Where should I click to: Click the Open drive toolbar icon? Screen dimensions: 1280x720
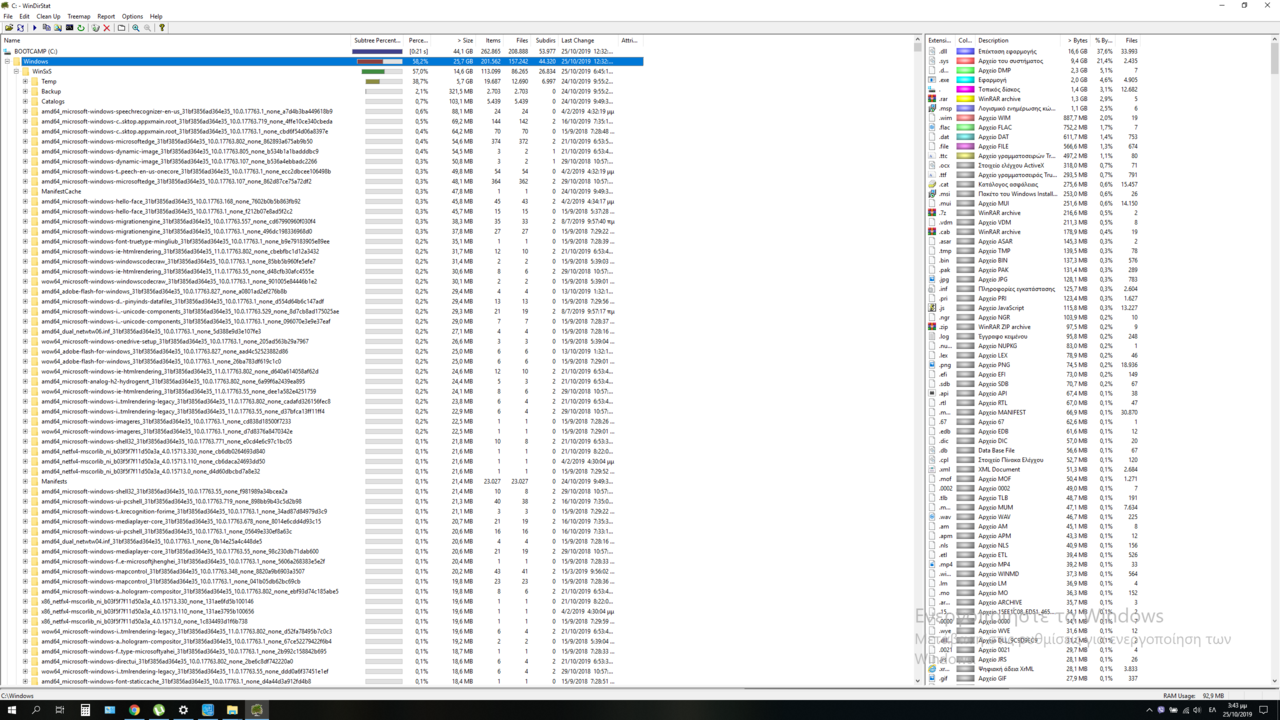pos(9,28)
